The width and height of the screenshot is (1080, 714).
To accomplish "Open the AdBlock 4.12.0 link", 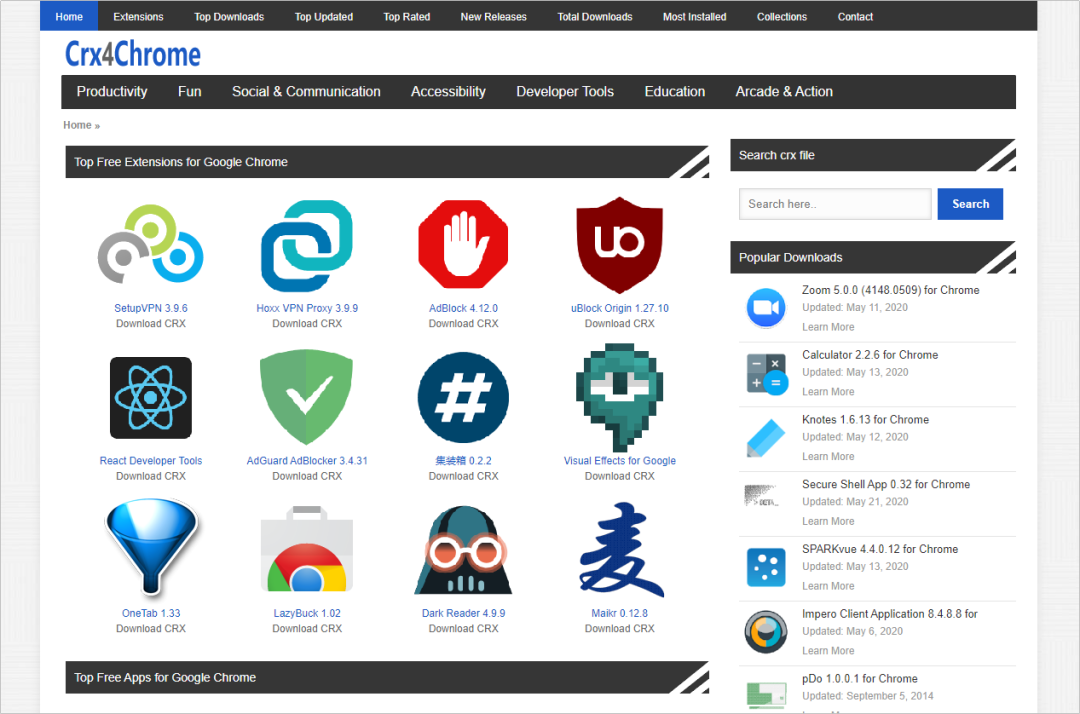I will tap(463, 308).
